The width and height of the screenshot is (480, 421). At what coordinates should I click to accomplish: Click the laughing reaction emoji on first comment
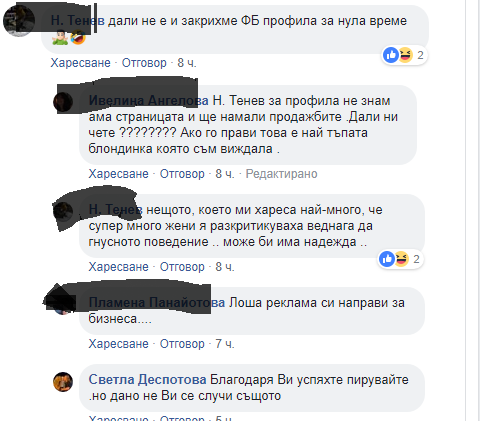pos(405,55)
